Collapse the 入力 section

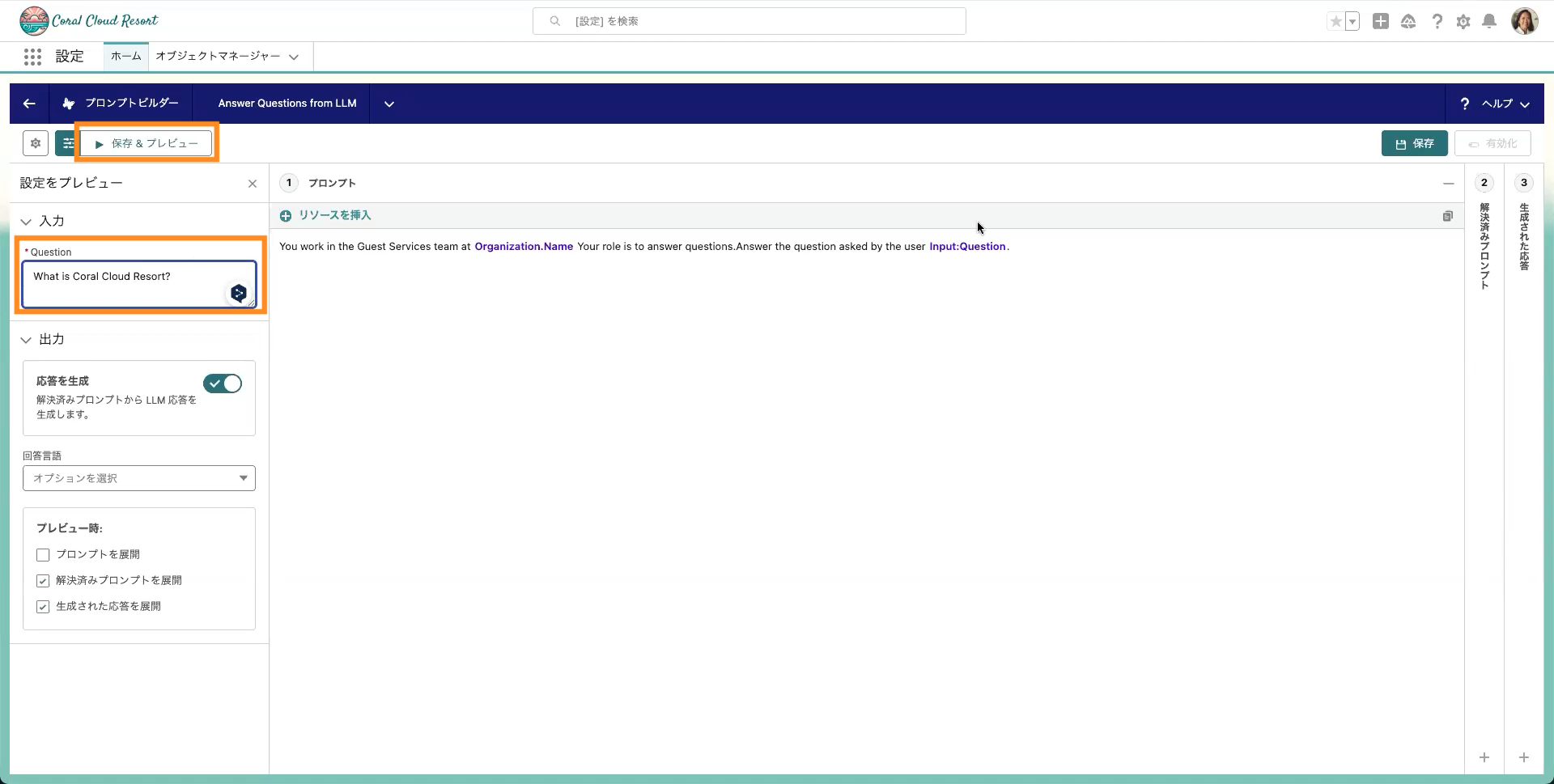click(x=26, y=222)
